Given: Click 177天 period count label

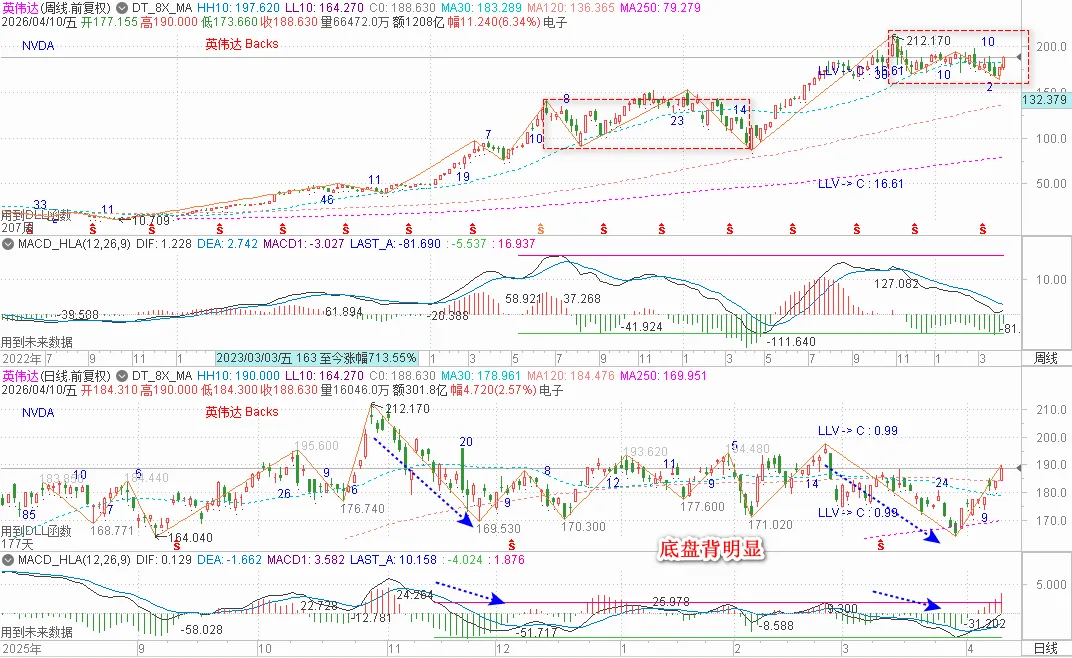Looking at the screenshot, I should (x=17, y=544).
